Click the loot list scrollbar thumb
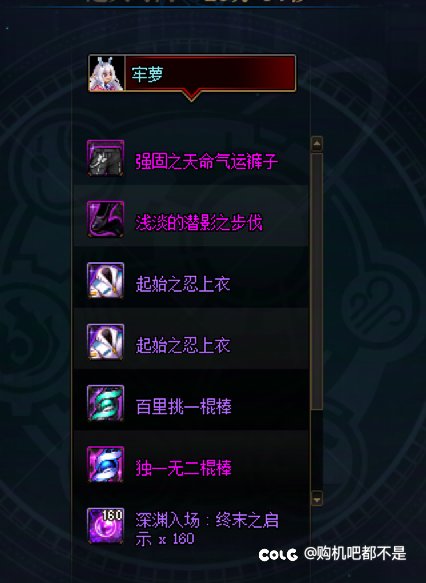The height and width of the screenshot is (583, 426). (x=317, y=281)
